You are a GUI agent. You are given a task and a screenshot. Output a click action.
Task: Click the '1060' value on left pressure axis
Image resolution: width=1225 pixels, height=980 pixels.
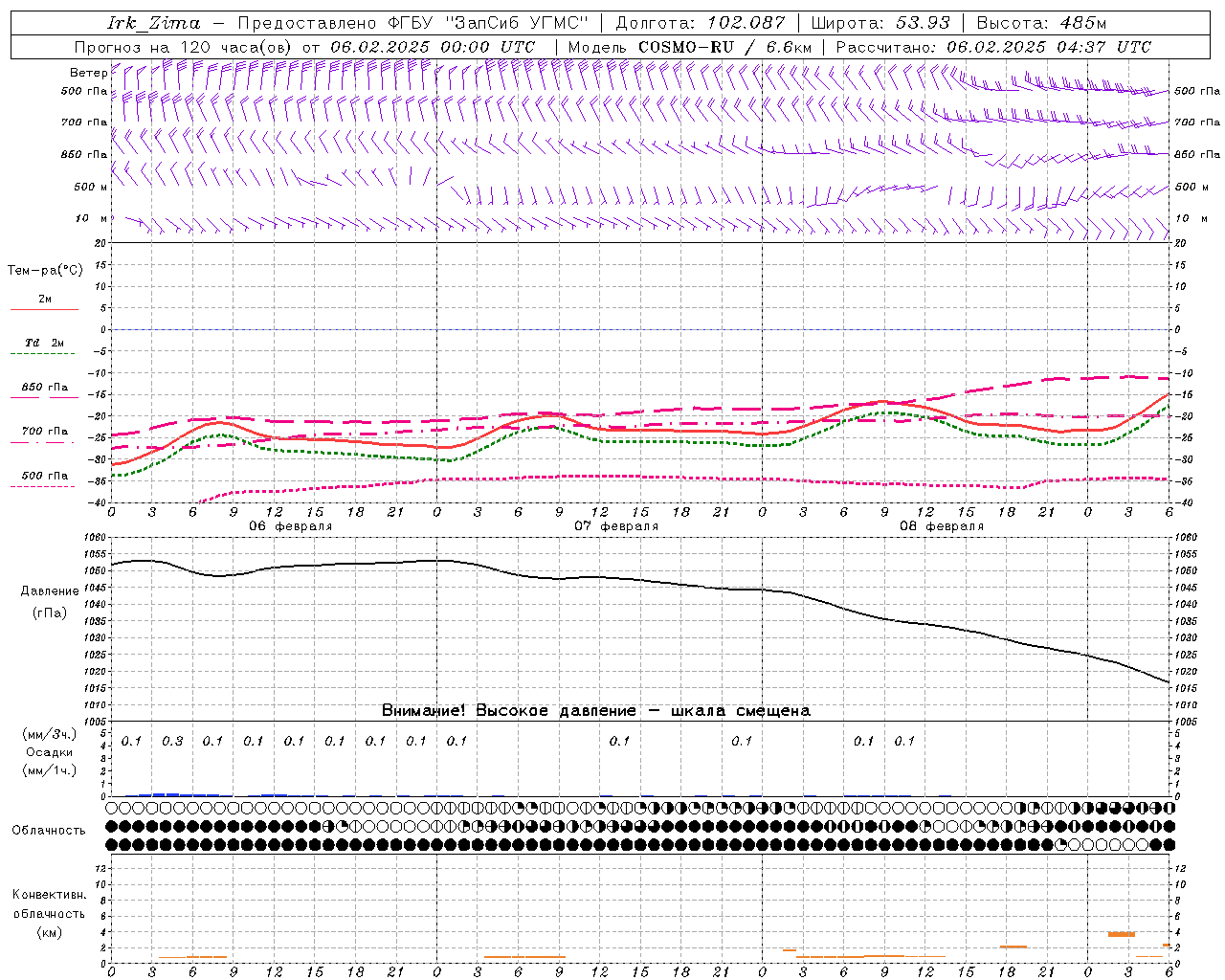coord(96,537)
